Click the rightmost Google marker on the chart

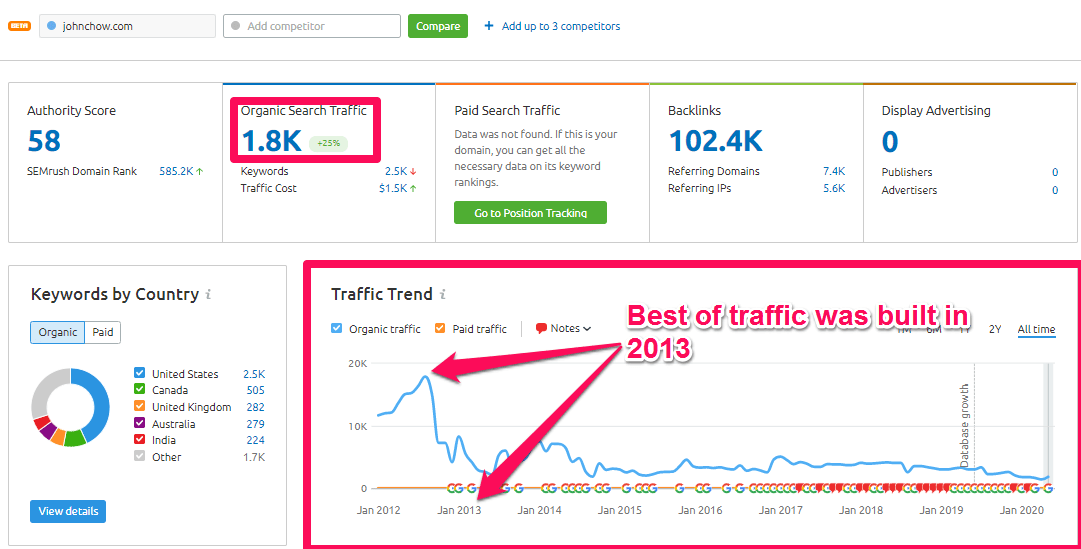(x=1048, y=488)
